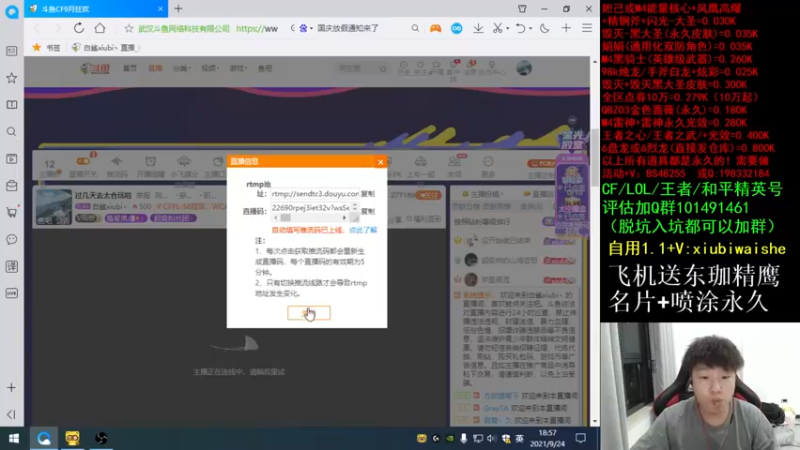Toggle the 直播开关 live switch
The image size is (800, 450).
(x=83, y=166)
